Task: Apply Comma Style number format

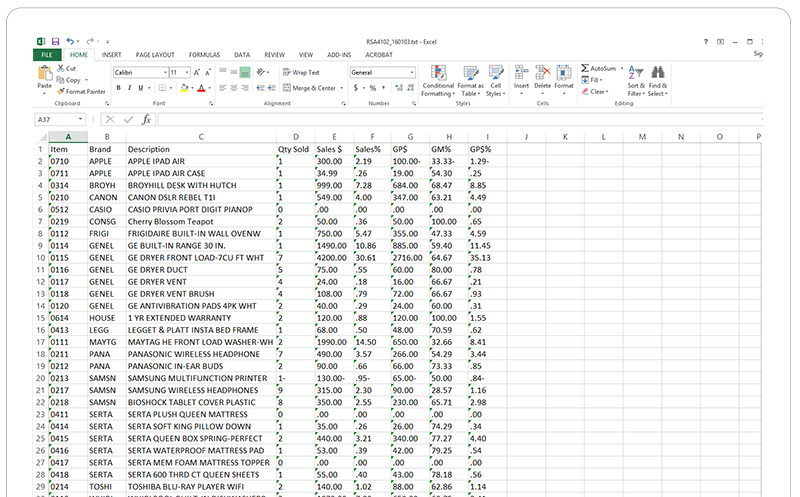Action: pos(383,88)
